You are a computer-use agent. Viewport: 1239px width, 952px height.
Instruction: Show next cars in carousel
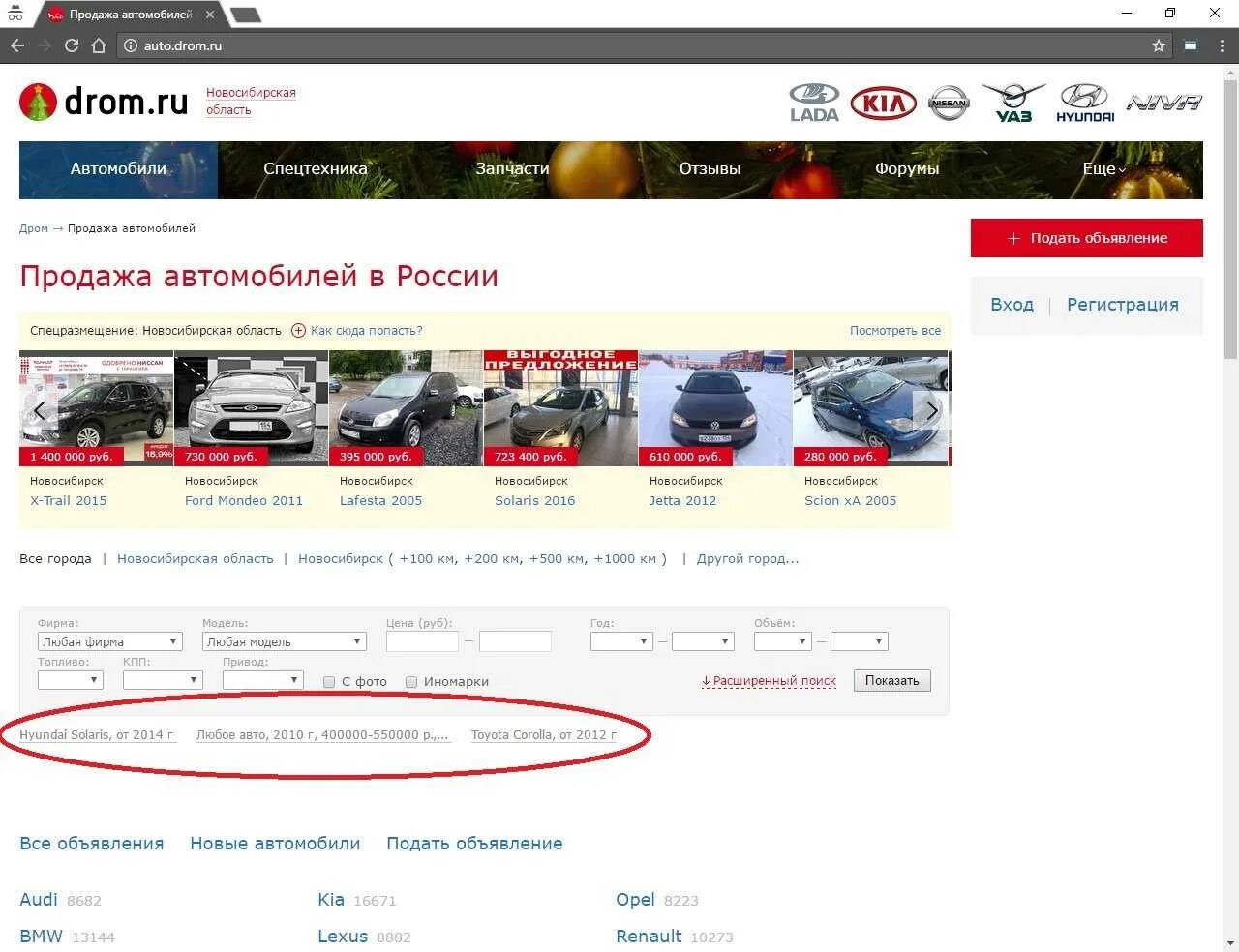(930, 411)
